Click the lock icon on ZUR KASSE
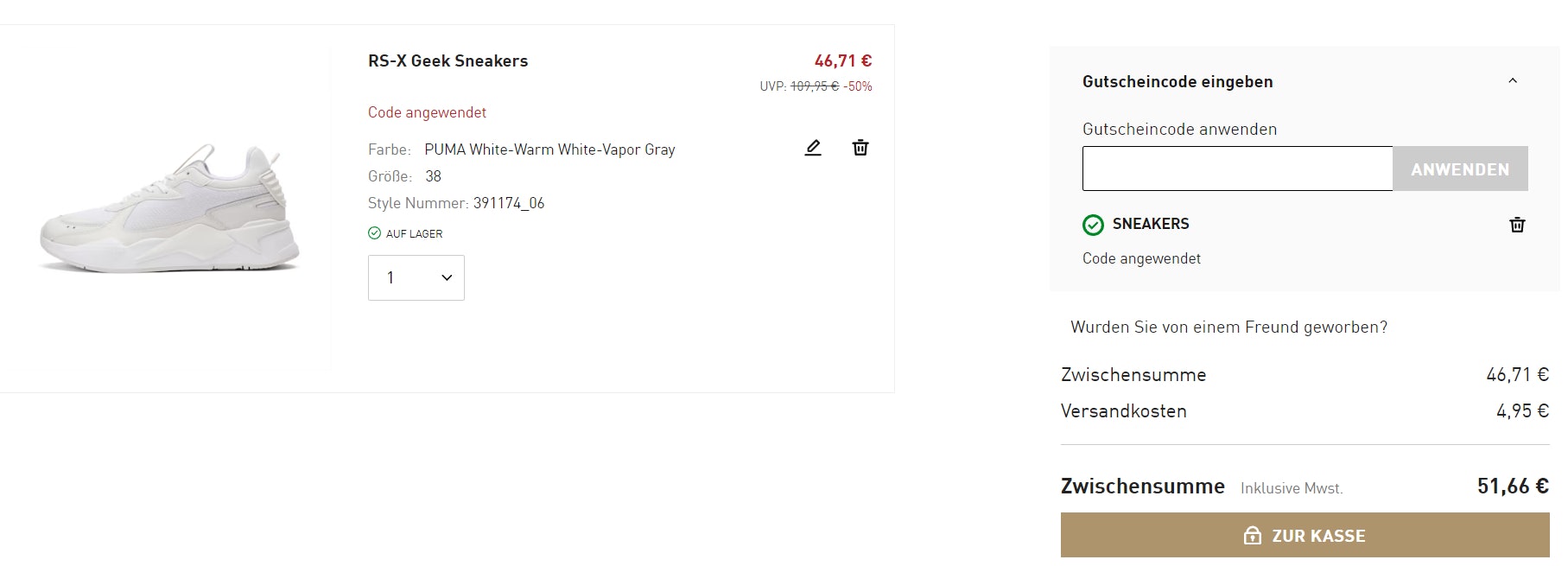This screenshot has width=1568, height=566. point(1252,536)
